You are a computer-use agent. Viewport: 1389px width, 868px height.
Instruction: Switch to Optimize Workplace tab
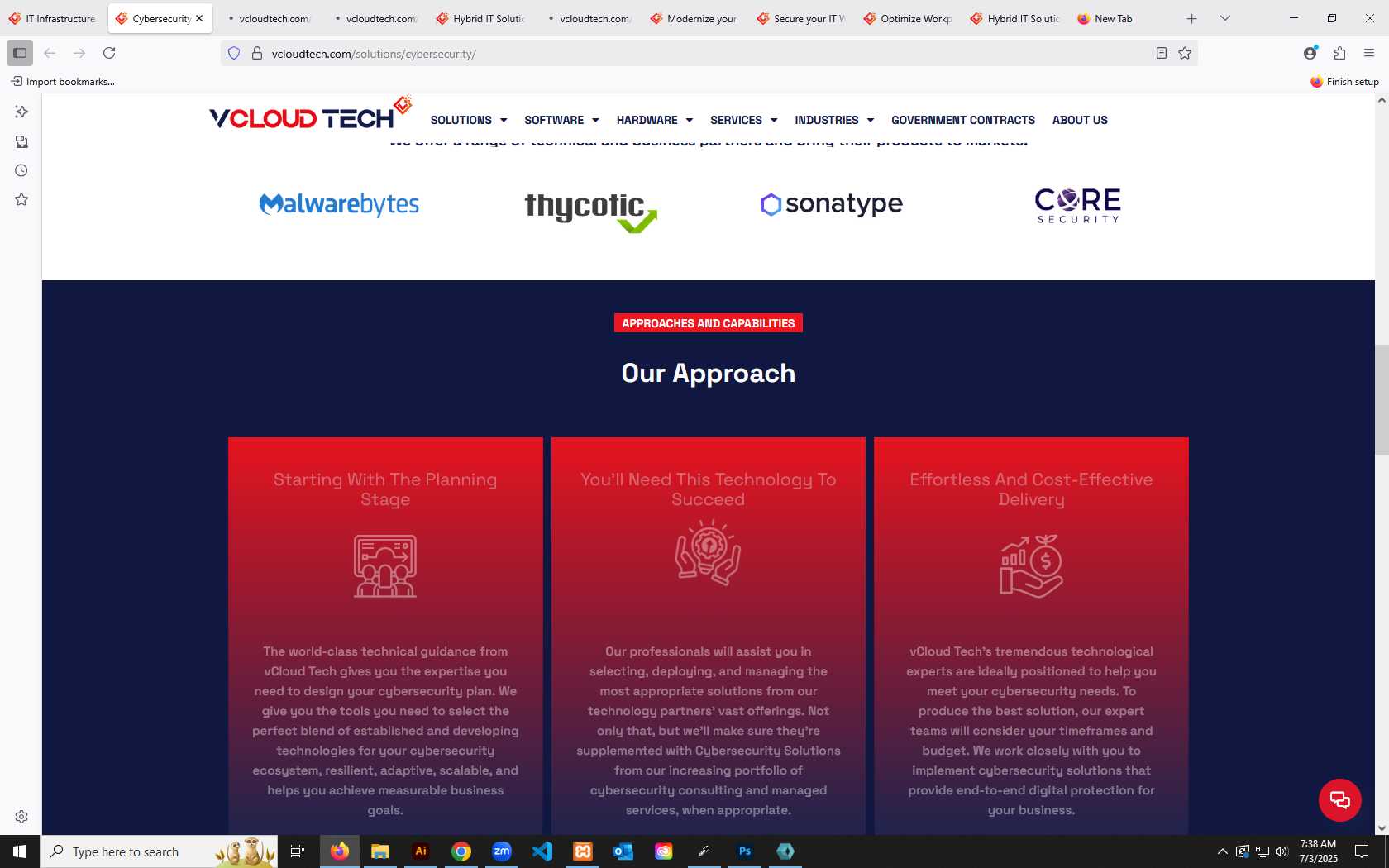(x=907, y=18)
